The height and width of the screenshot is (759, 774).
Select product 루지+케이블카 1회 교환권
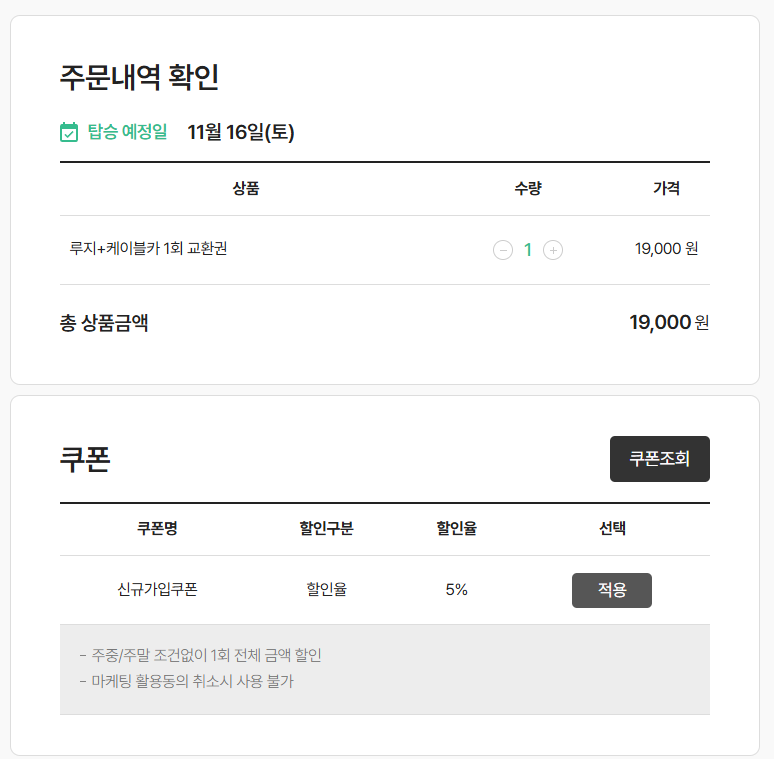[148, 248]
